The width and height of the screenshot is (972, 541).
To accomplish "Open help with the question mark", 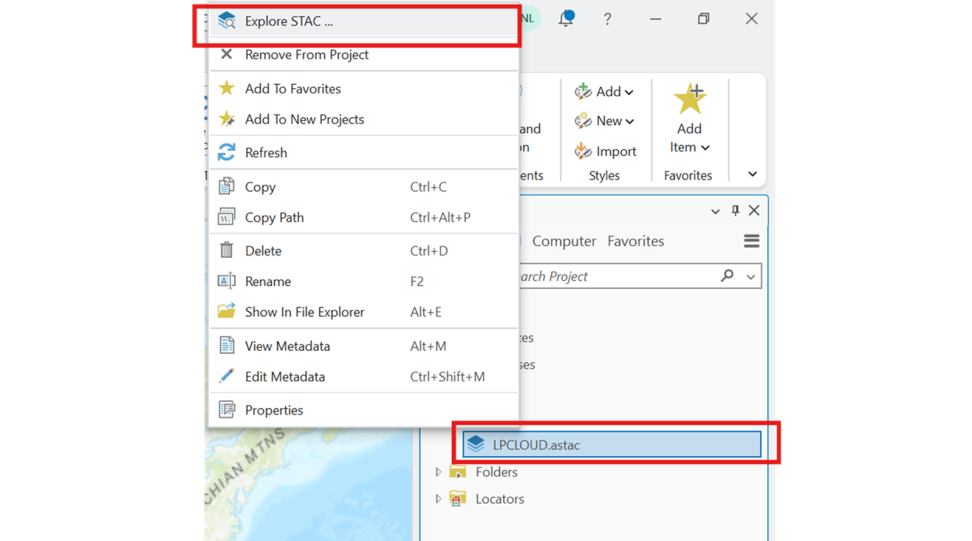I will tap(608, 19).
